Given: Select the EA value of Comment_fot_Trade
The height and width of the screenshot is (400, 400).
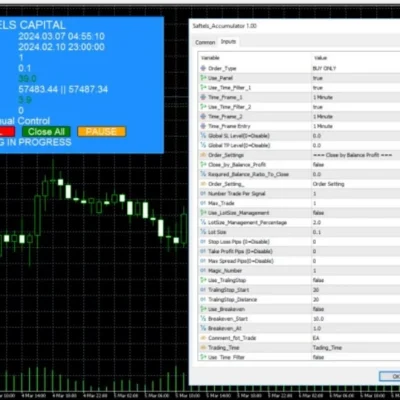Looking at the screenshot, I should [x=316, y=338].
